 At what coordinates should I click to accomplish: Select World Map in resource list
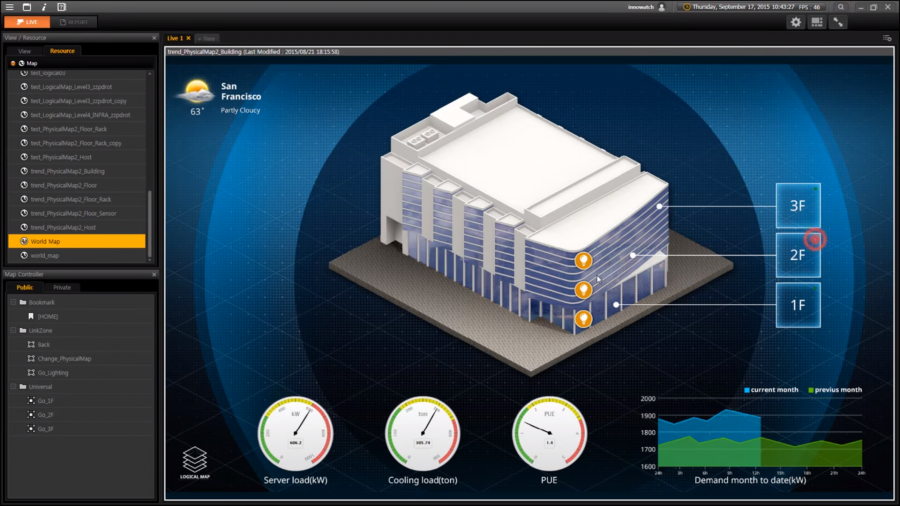pyautogui.click(x=77, y=242)
